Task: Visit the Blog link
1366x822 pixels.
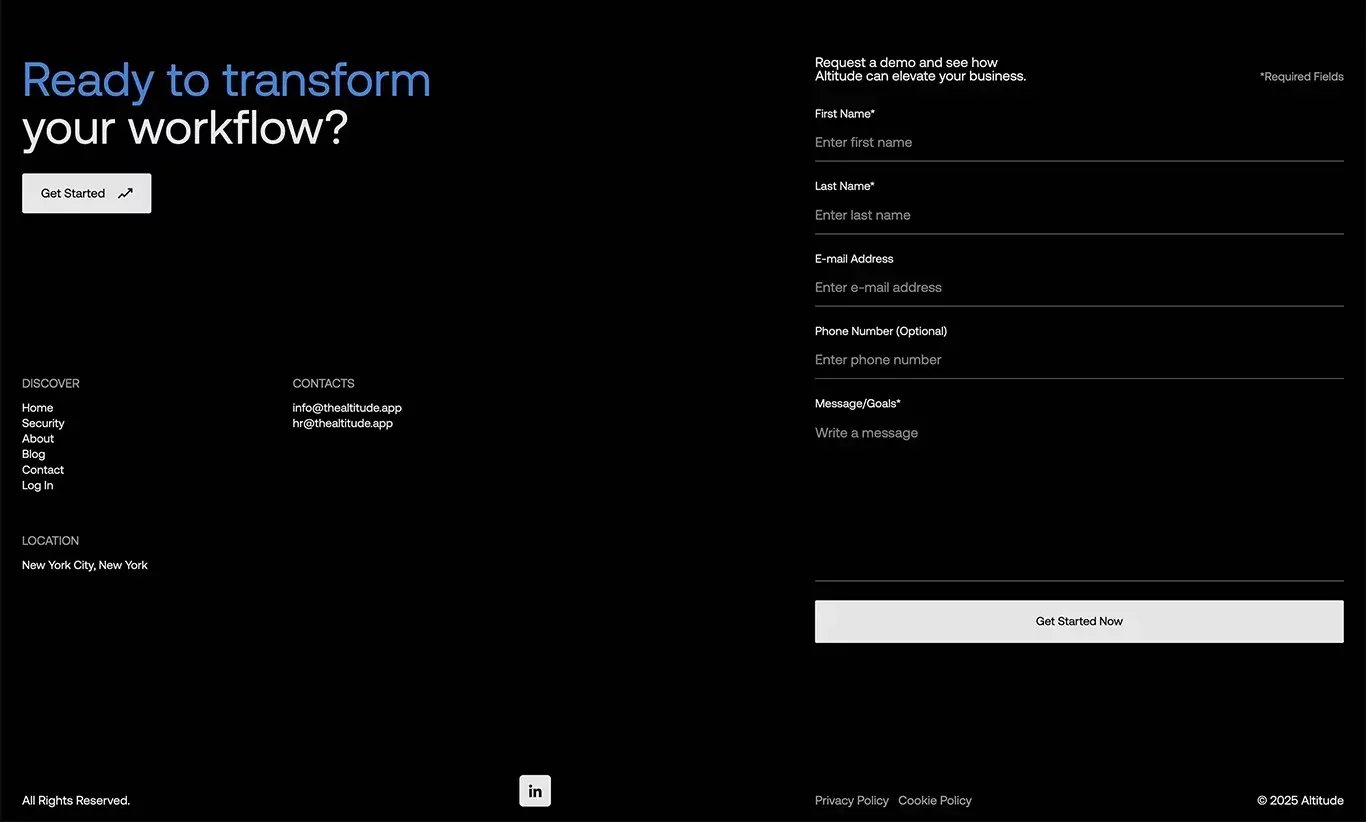Action: coord(34,454)
